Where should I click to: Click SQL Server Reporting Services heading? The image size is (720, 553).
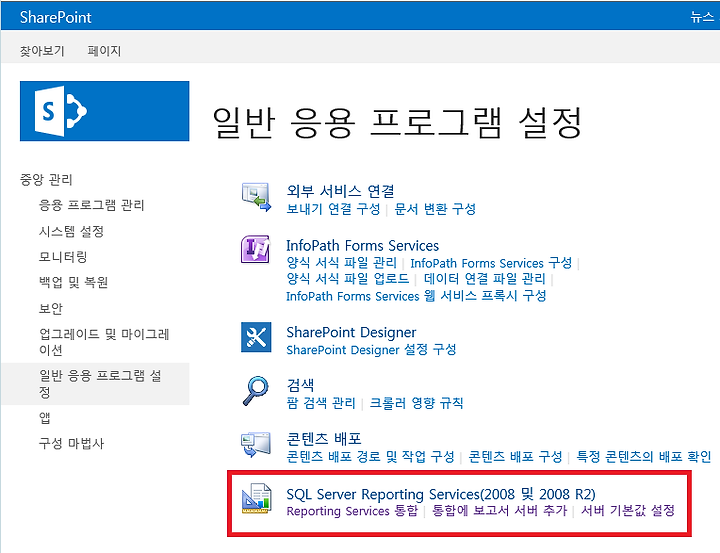click(441, 494)
